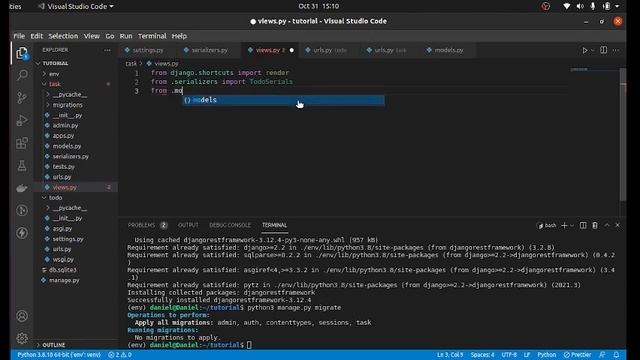Open the microphone indicator in top bar
640x360 pixels.
click(x=593, y=6)
